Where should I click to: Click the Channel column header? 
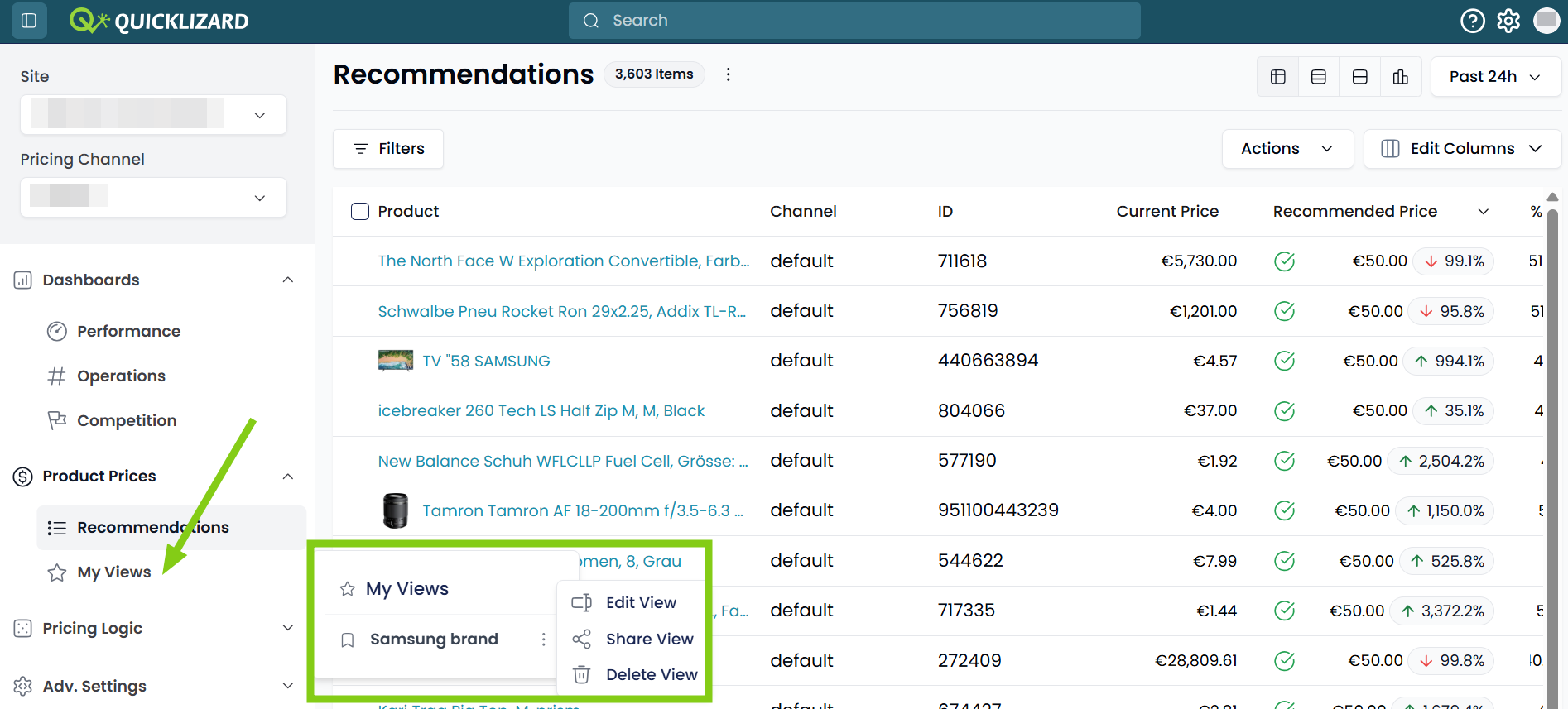(x=803, y=212)
